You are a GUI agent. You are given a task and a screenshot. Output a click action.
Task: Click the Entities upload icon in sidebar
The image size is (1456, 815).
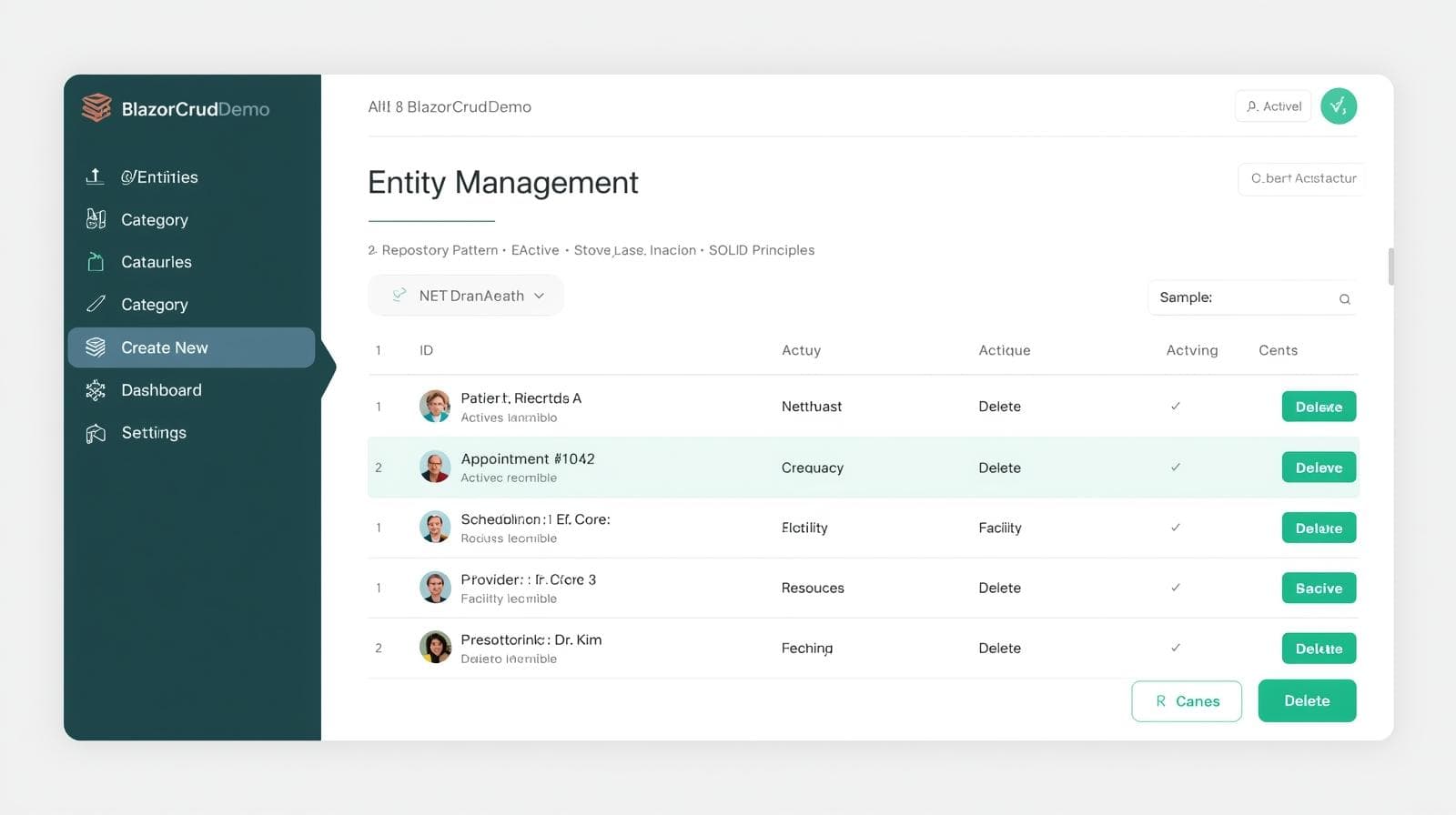click(x=95, y=176)
